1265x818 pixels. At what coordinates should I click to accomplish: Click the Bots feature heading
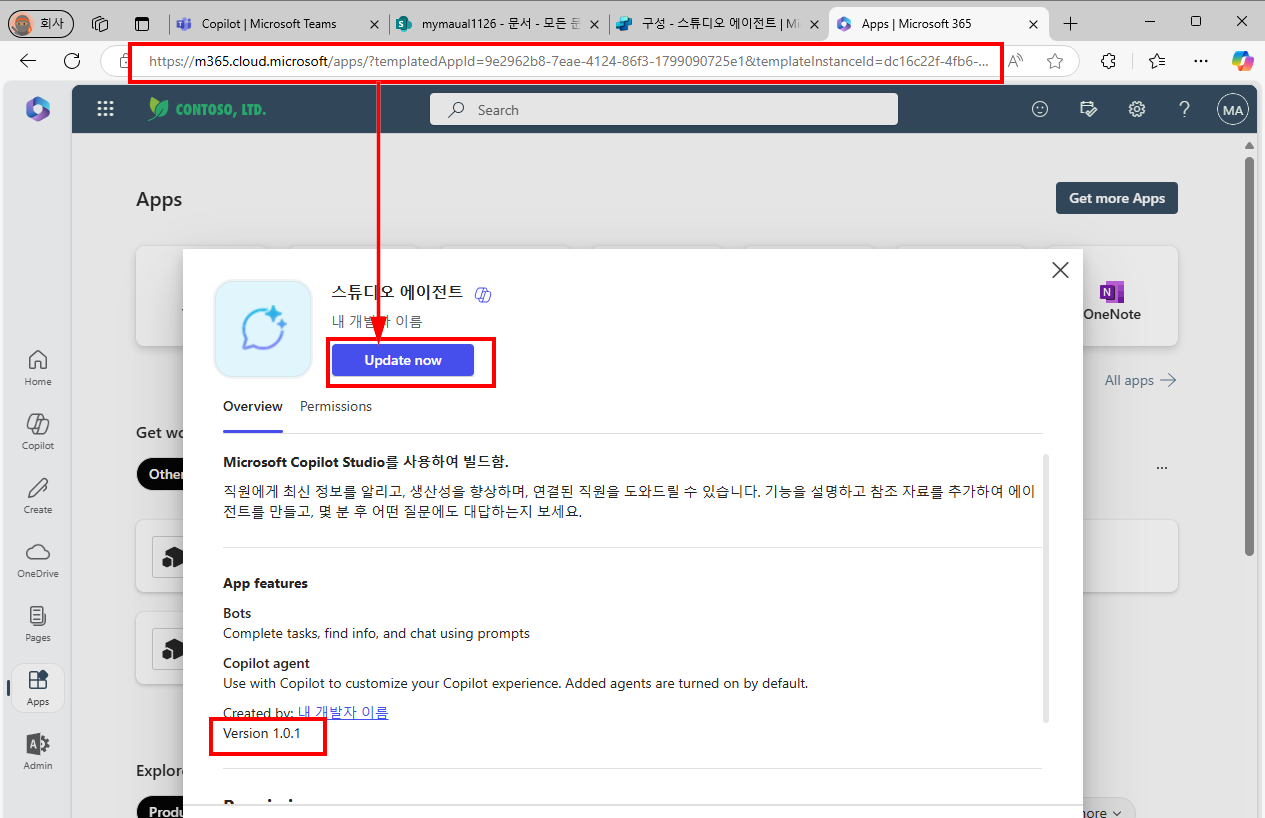pos(237,613)
